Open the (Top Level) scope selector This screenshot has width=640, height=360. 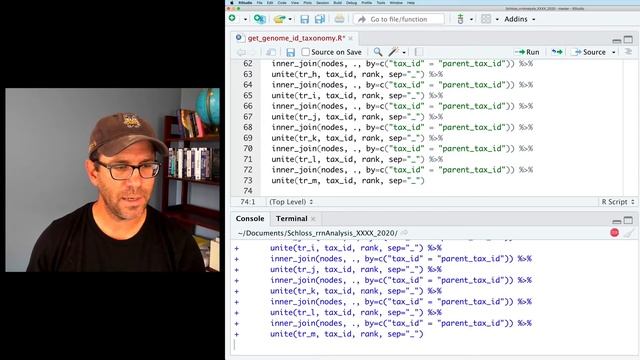click(x=291, y=202)
